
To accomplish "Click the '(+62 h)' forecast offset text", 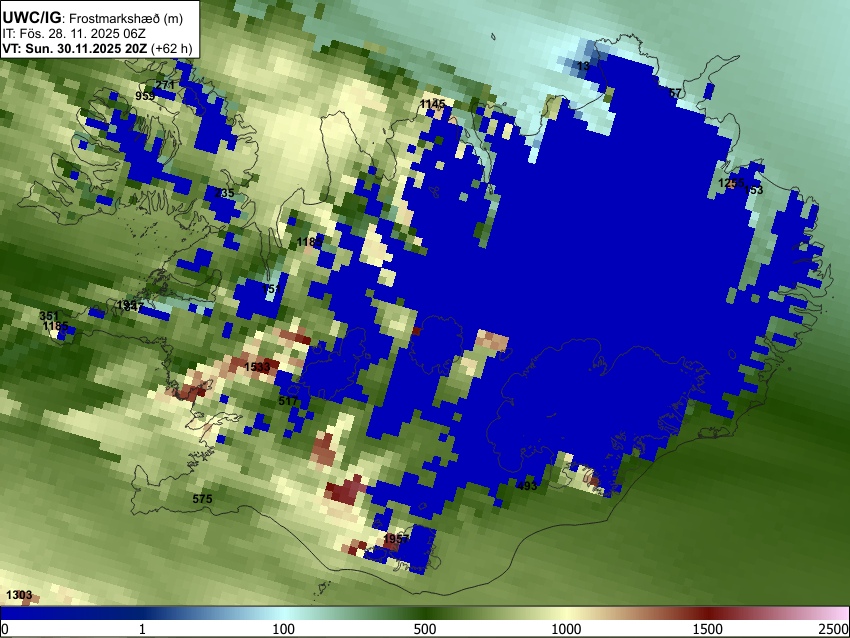I will (171, 49).
